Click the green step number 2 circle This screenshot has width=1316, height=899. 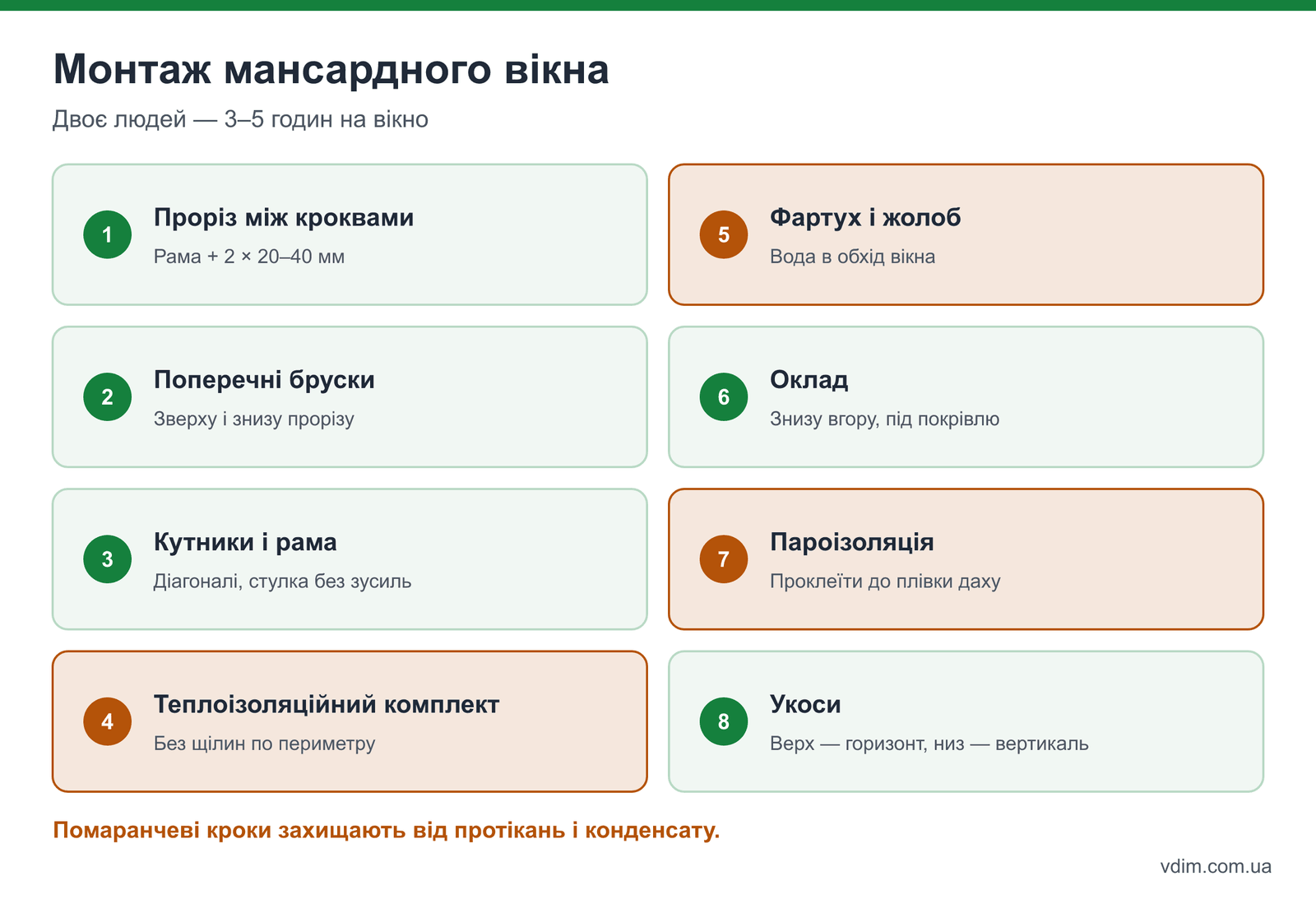click(x=108, y=396)
